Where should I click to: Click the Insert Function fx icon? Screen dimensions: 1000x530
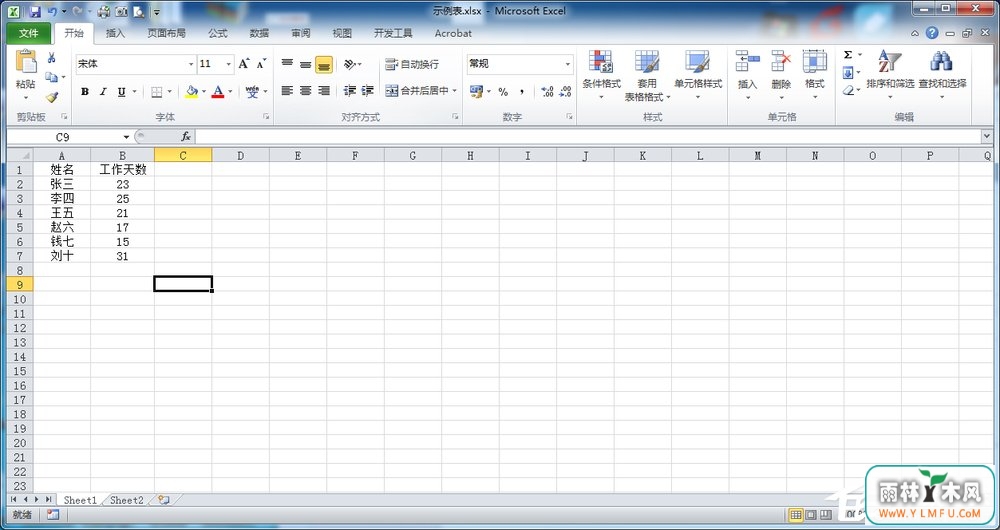tap(186, 136)
